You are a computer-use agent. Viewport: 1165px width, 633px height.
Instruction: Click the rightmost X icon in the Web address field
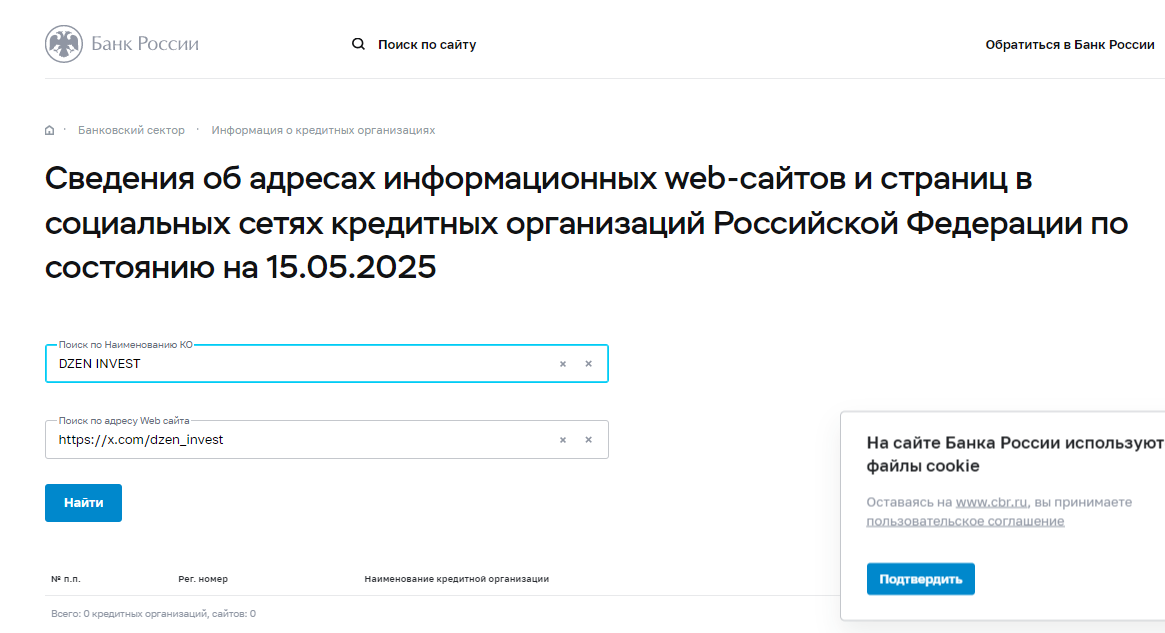[588, 440]
